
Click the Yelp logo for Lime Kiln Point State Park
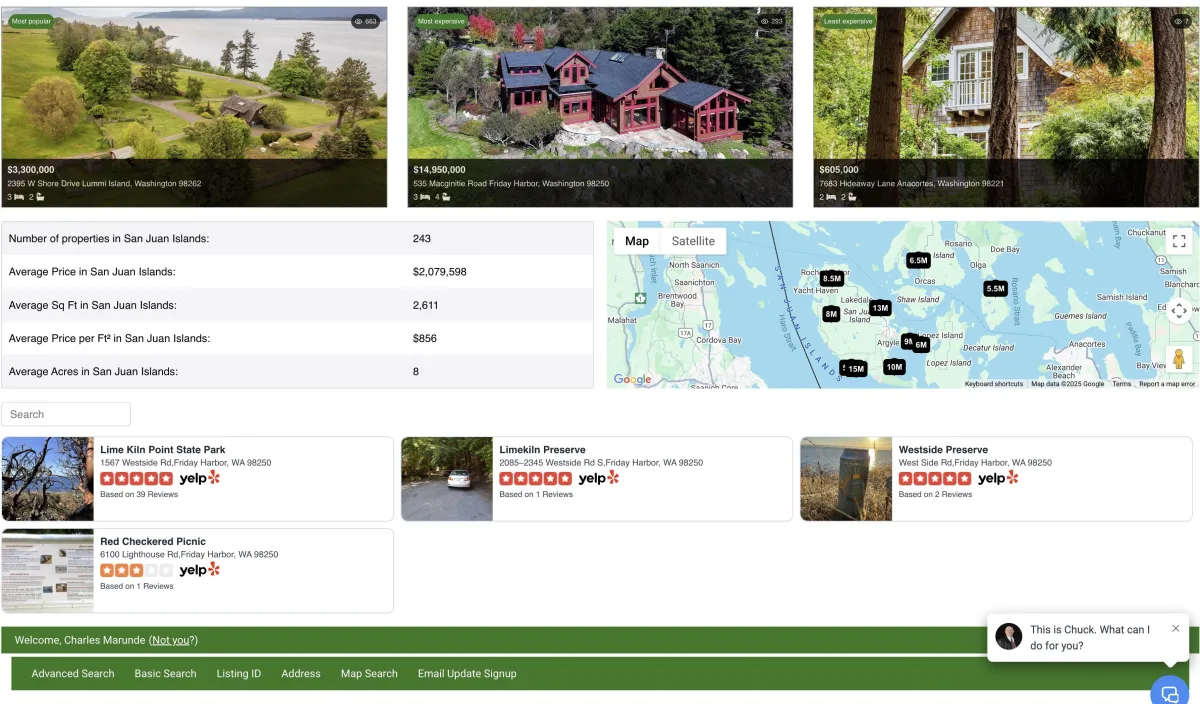coord(200,478)
